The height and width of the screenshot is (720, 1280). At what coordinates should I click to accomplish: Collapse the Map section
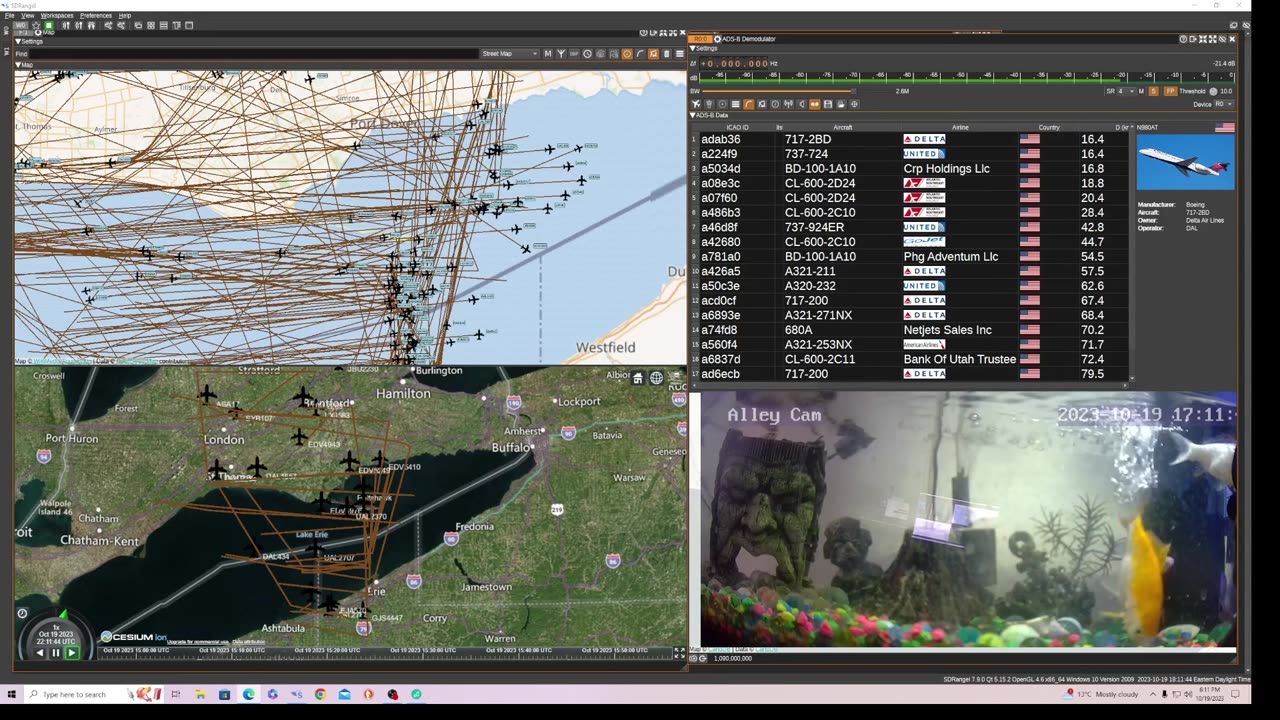[18, 65]
